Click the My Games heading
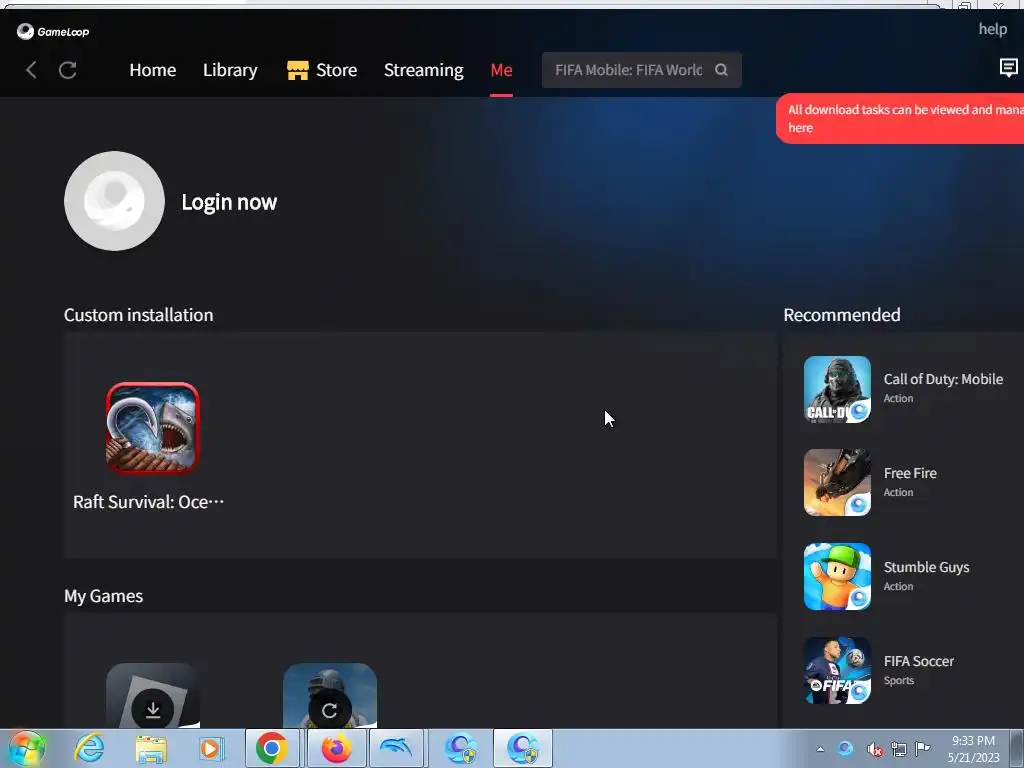The height and width of the screenshot is (768, 1024). coord(103,596)
